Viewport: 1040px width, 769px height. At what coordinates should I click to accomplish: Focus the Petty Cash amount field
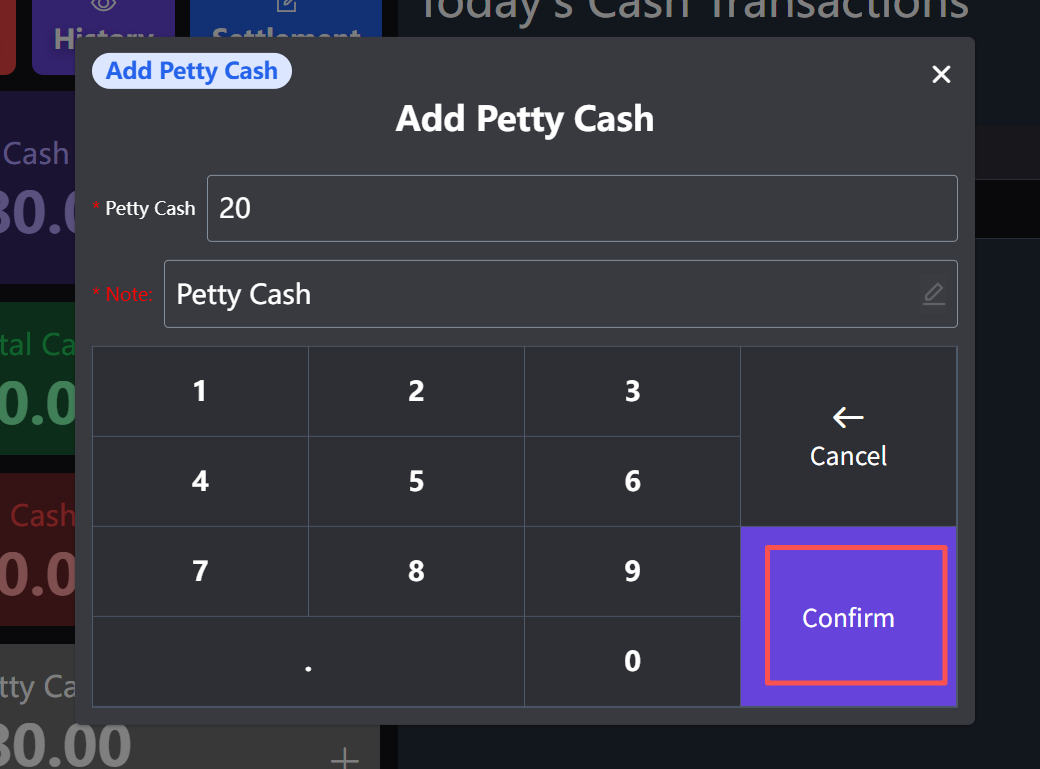click(x=581, y=208)
